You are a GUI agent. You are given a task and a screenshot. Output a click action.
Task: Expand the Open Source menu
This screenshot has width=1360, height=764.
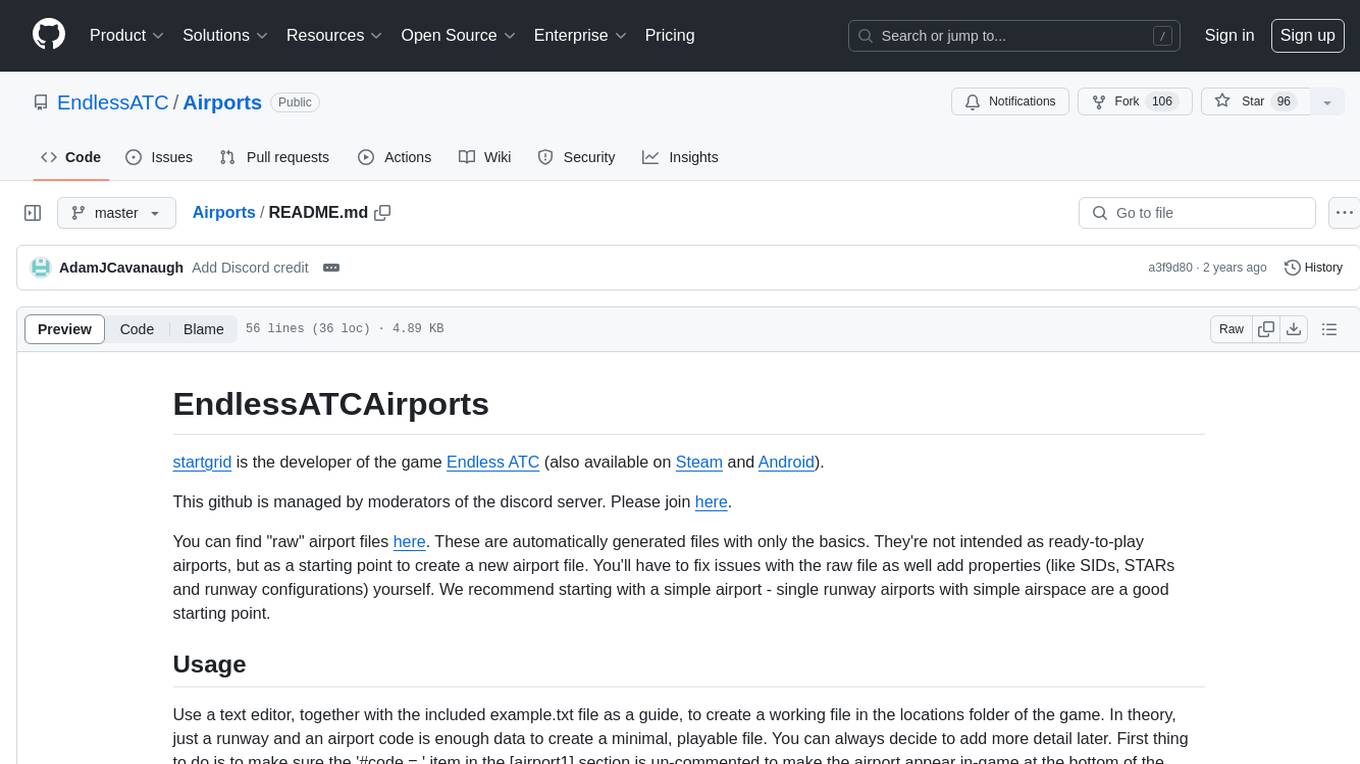458,35
